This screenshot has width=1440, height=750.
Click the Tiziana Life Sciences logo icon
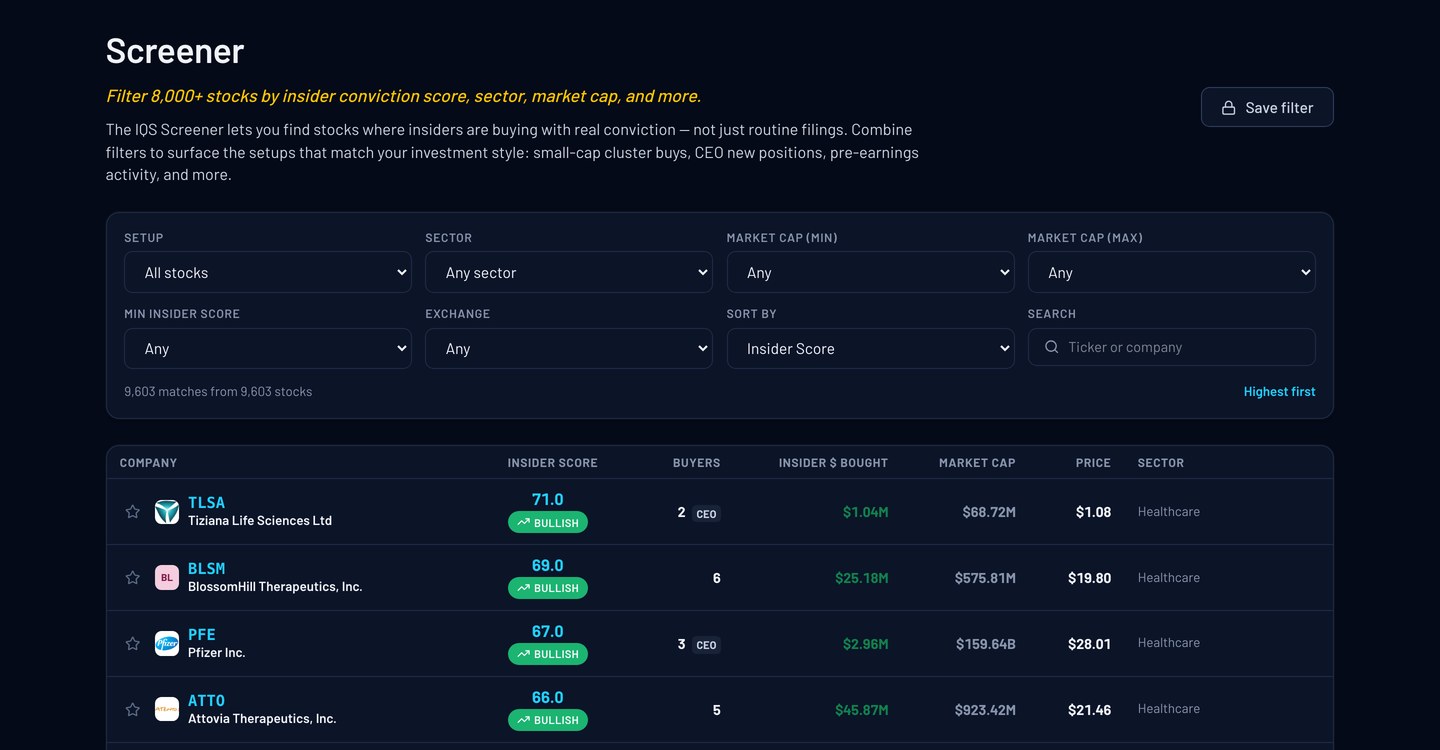coord(167,512)
